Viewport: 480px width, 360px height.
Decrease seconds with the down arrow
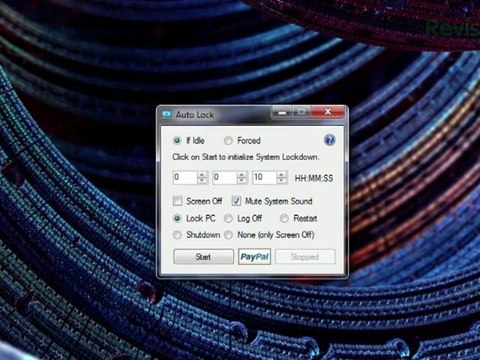(282, 181)
